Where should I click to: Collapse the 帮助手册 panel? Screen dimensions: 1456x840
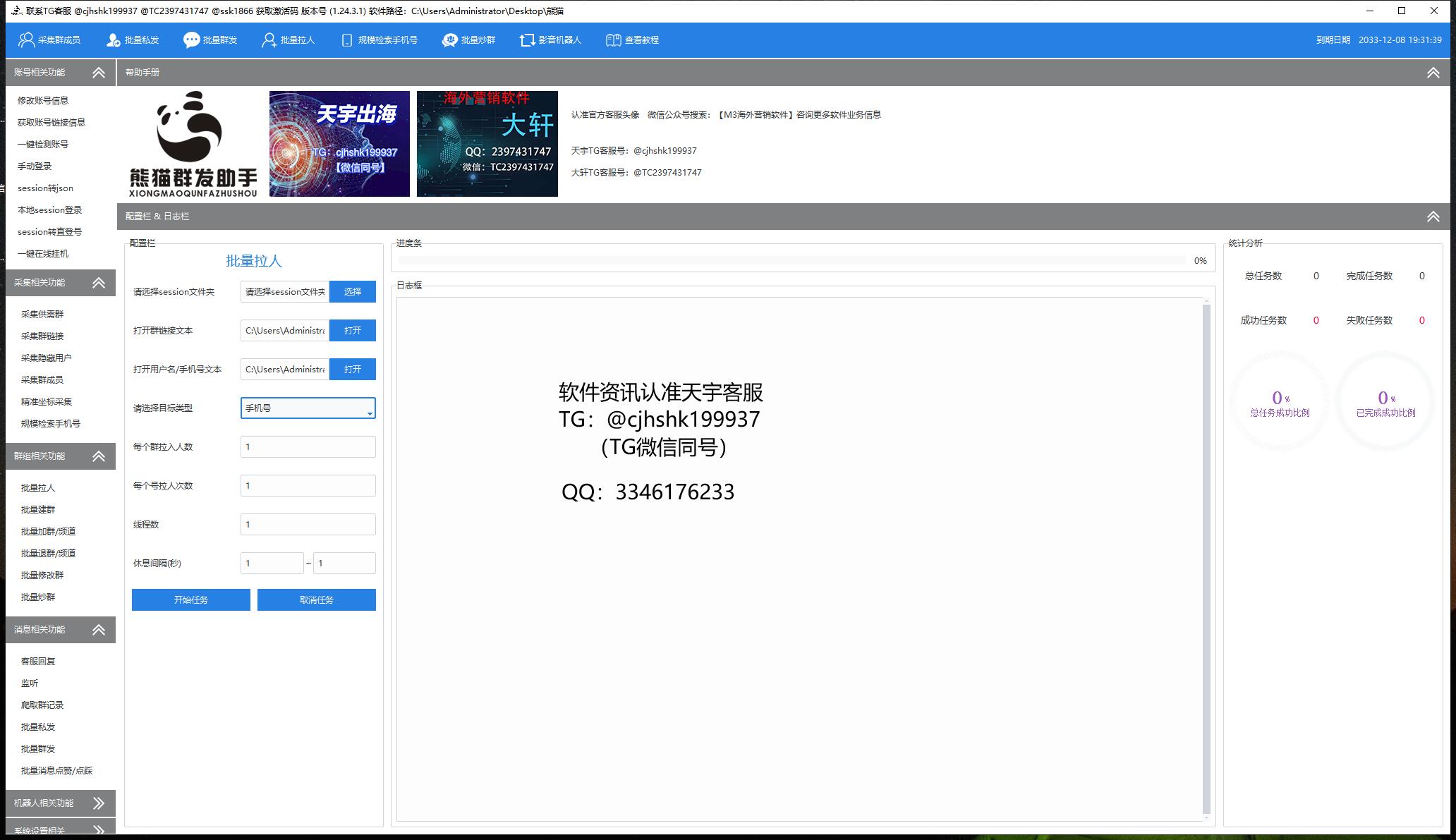[1433, 73]
